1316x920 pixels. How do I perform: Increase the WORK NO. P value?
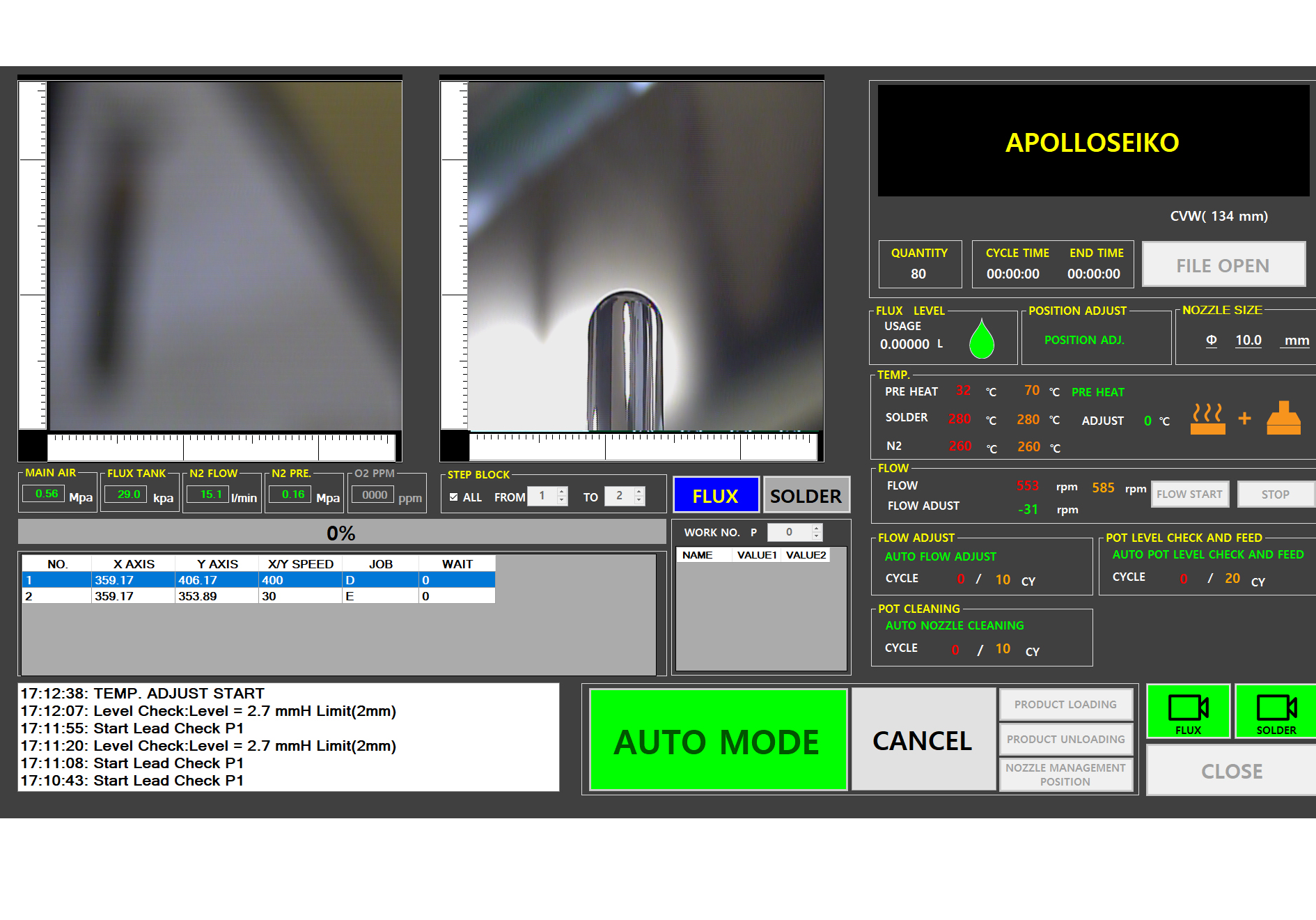pos(817,528)
